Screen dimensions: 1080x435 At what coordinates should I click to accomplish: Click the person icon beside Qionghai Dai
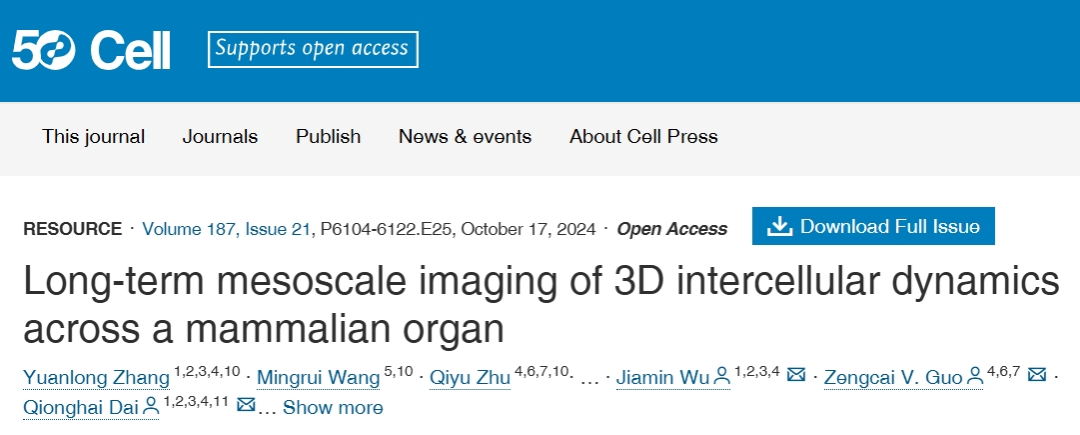coord(151,407)
